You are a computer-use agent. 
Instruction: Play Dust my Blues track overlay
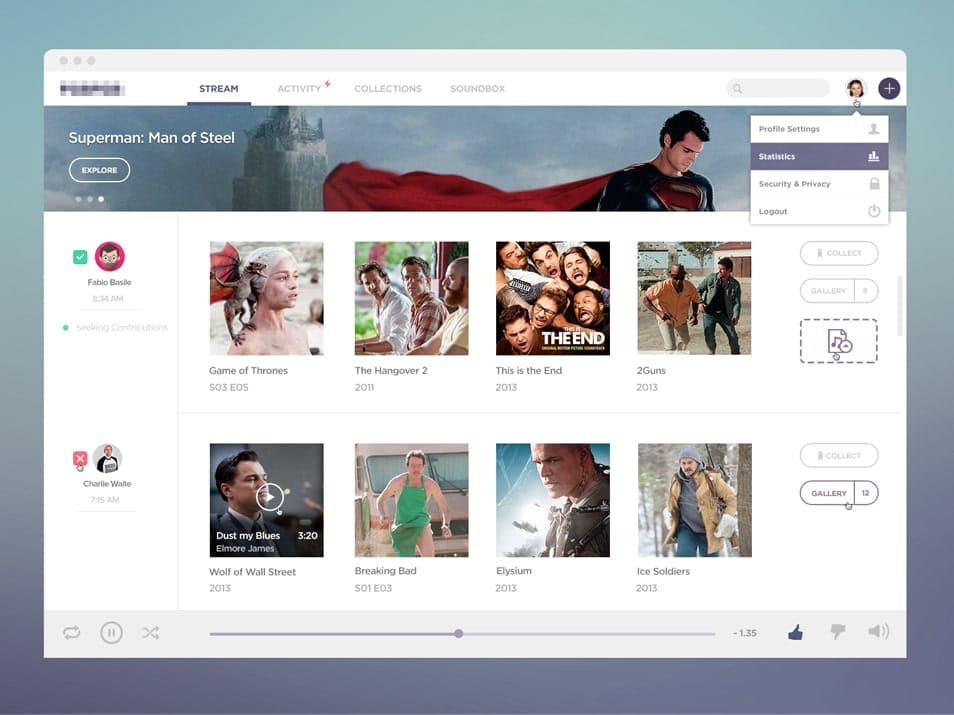point(268,496)
